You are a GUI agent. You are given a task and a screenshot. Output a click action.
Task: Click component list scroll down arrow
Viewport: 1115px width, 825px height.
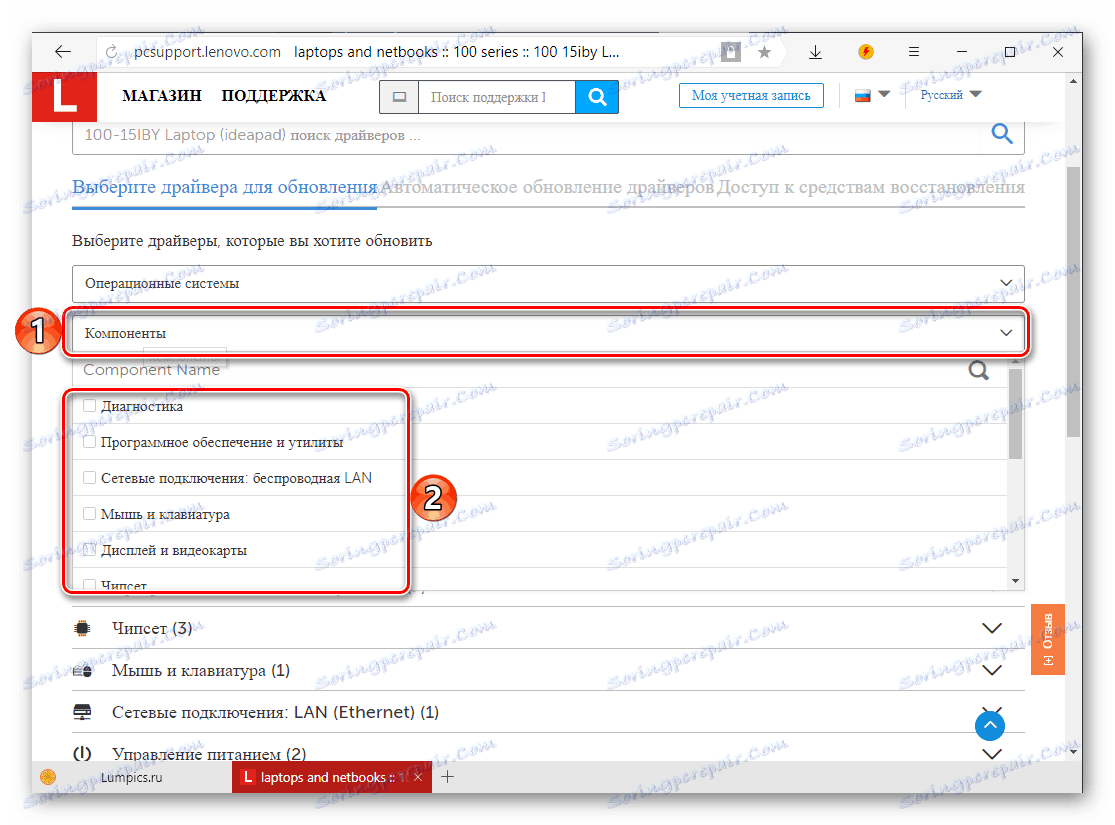(x=1015, y=581)
